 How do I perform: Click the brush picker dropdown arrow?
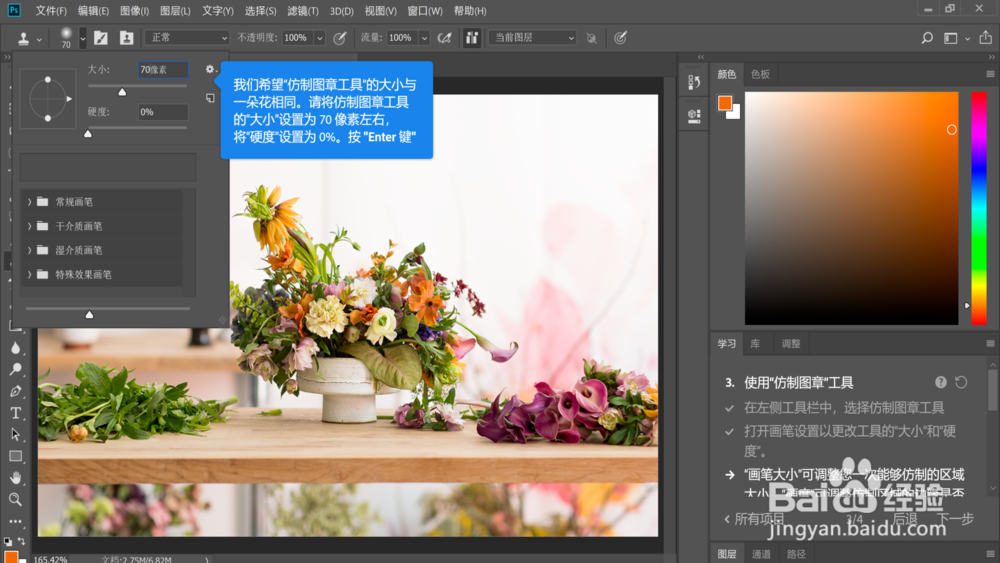tap(82, 38)
